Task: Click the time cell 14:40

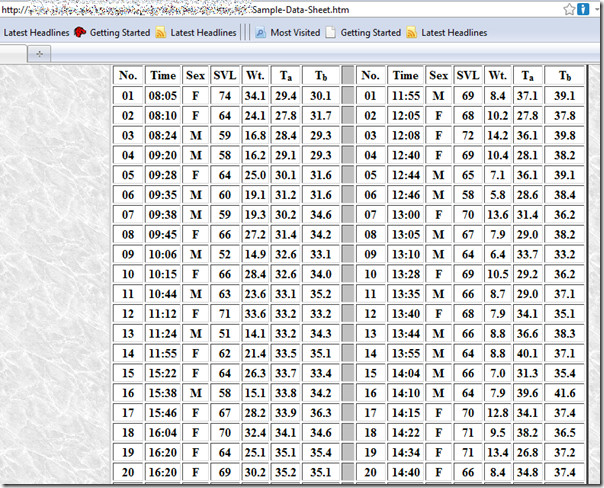Action: (406, 472)
